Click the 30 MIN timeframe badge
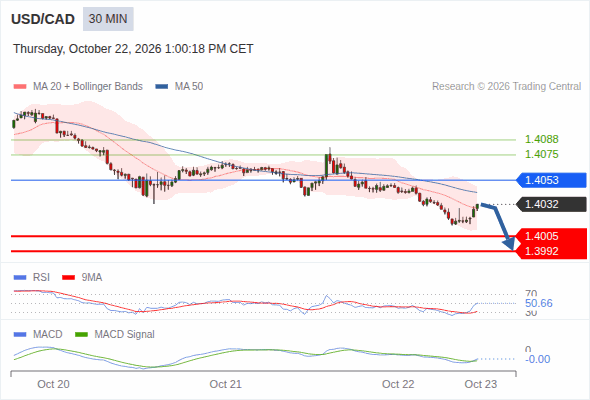The width and height of the screenshot is (590, 400). 108,19
